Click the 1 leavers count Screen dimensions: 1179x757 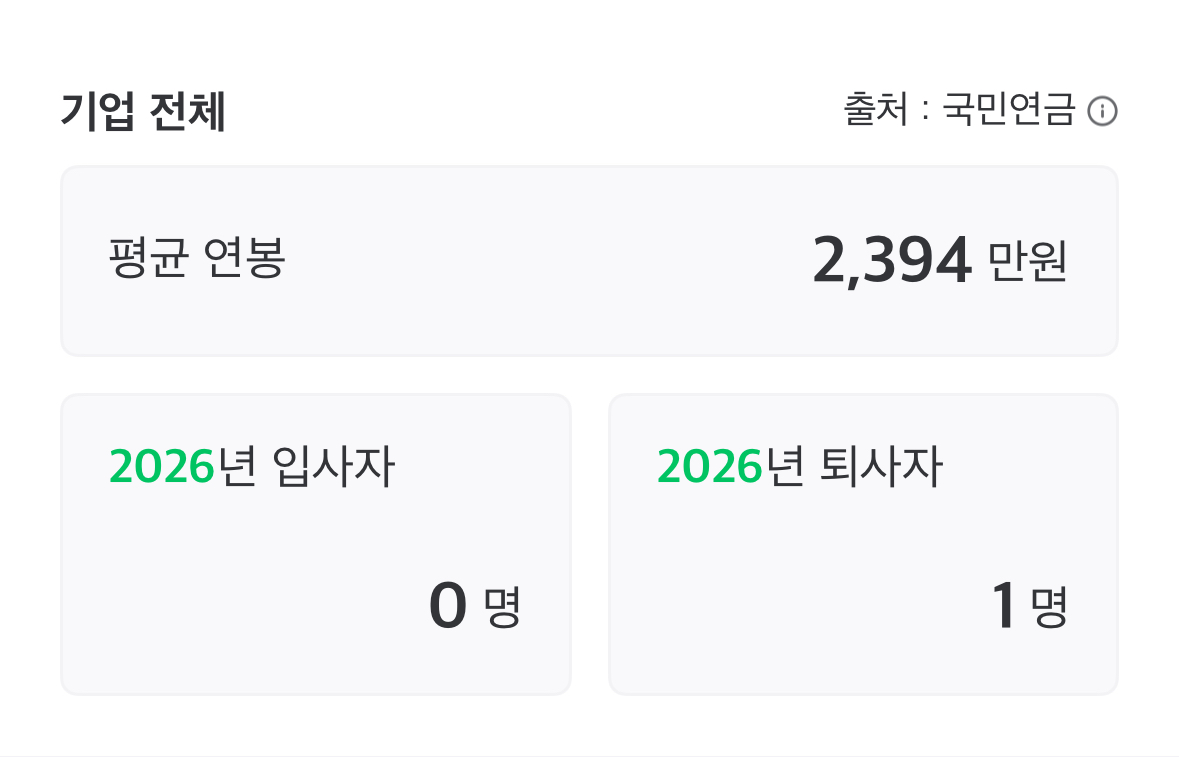1003,606
